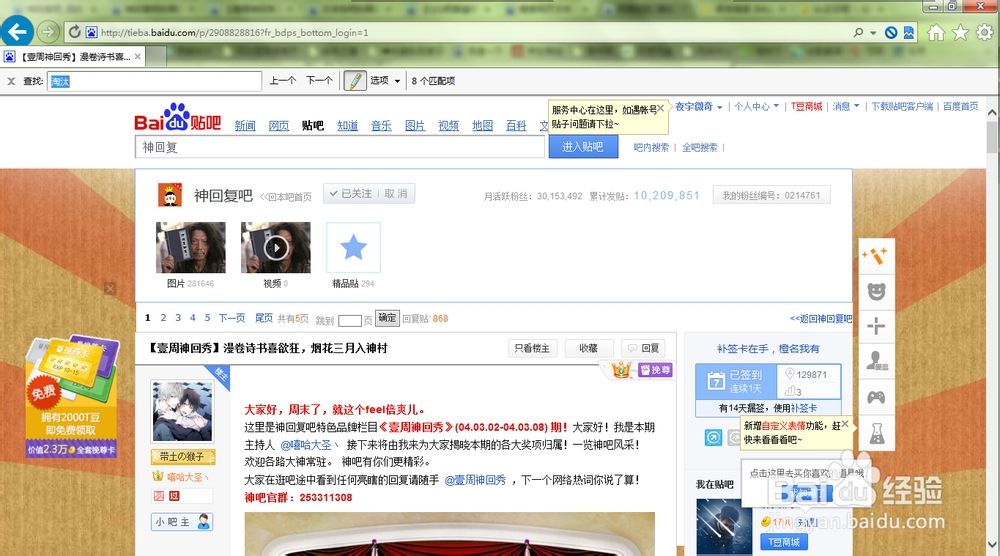Go to page 5

(207, 318)
